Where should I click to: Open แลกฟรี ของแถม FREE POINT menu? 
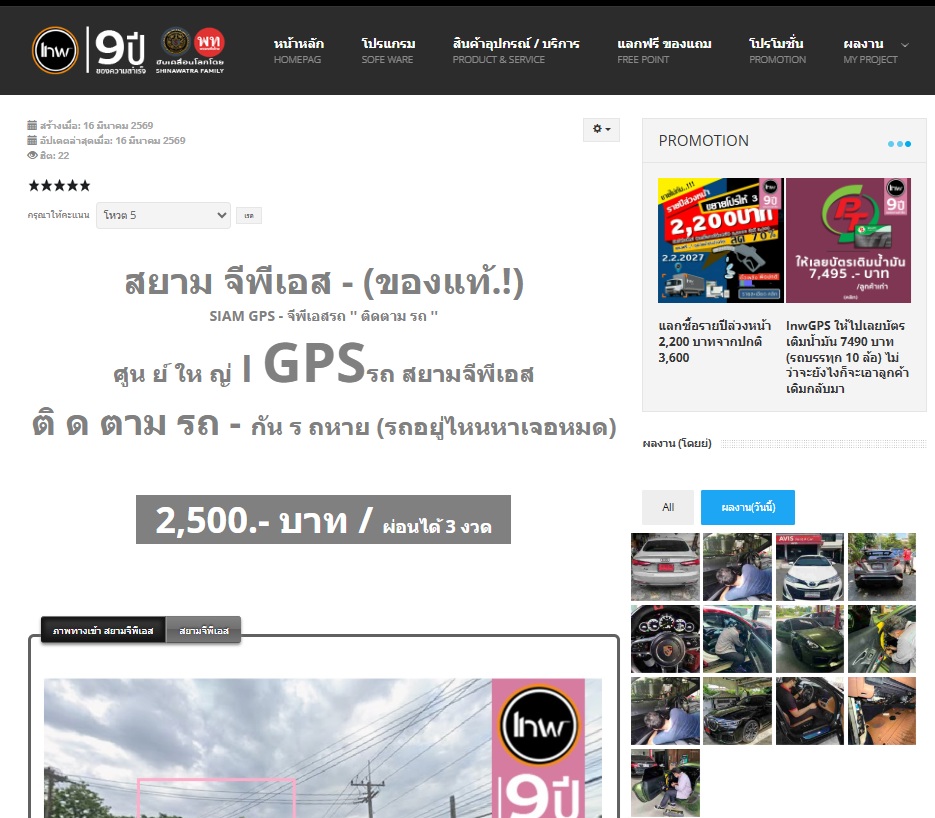pyautogui.click(x=664, y=51)
